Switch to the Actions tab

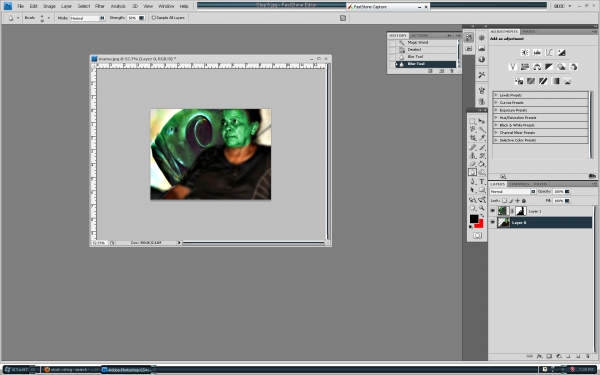pyautogui.click(x=420, y=35)
